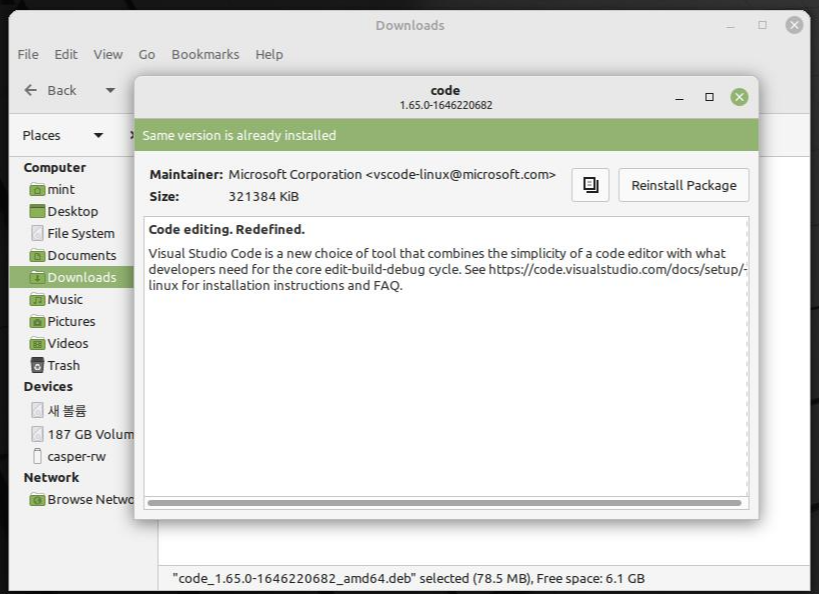Select the 187 GB Volume device icon
This screenshot has height=594, width=819.
[37, 434]
